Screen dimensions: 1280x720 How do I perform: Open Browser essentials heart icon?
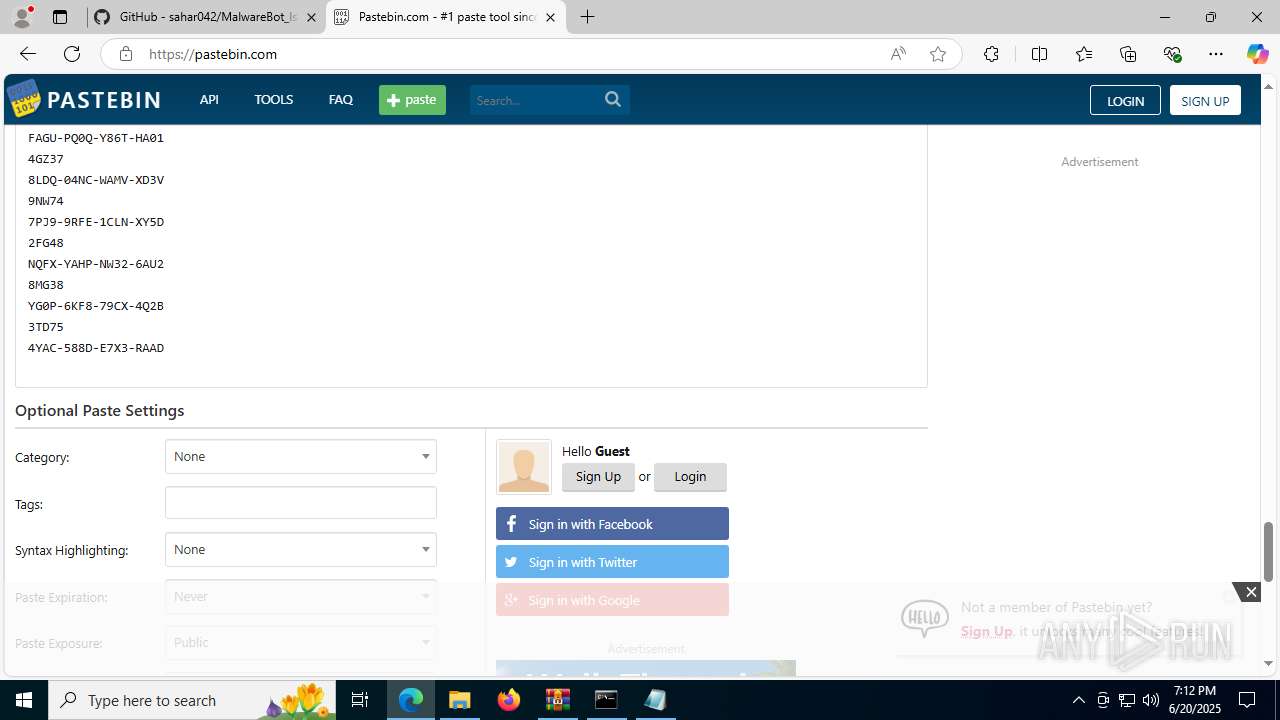[x=1172, y=54]
